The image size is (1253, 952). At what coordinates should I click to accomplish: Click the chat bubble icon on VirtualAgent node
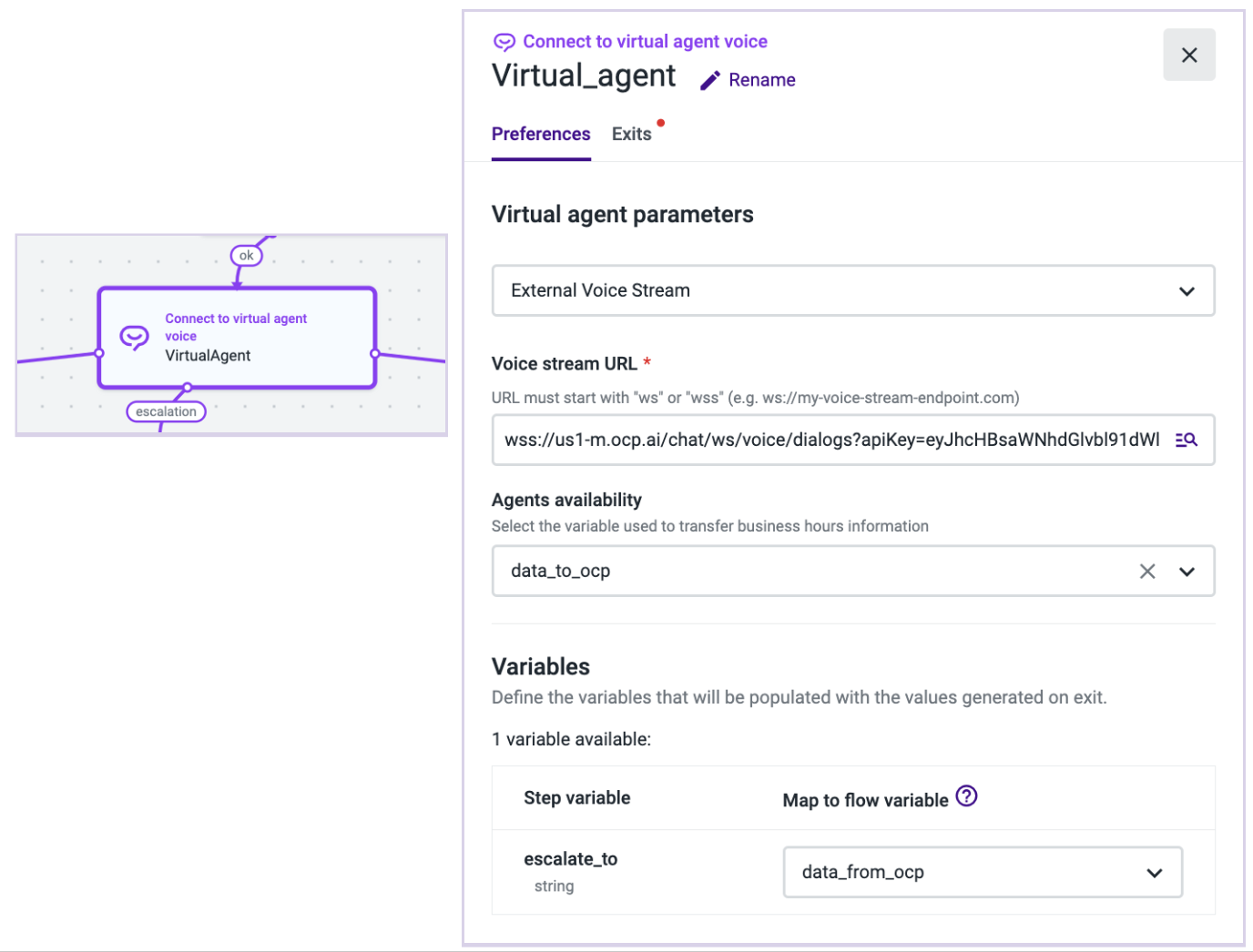[135, 338]
